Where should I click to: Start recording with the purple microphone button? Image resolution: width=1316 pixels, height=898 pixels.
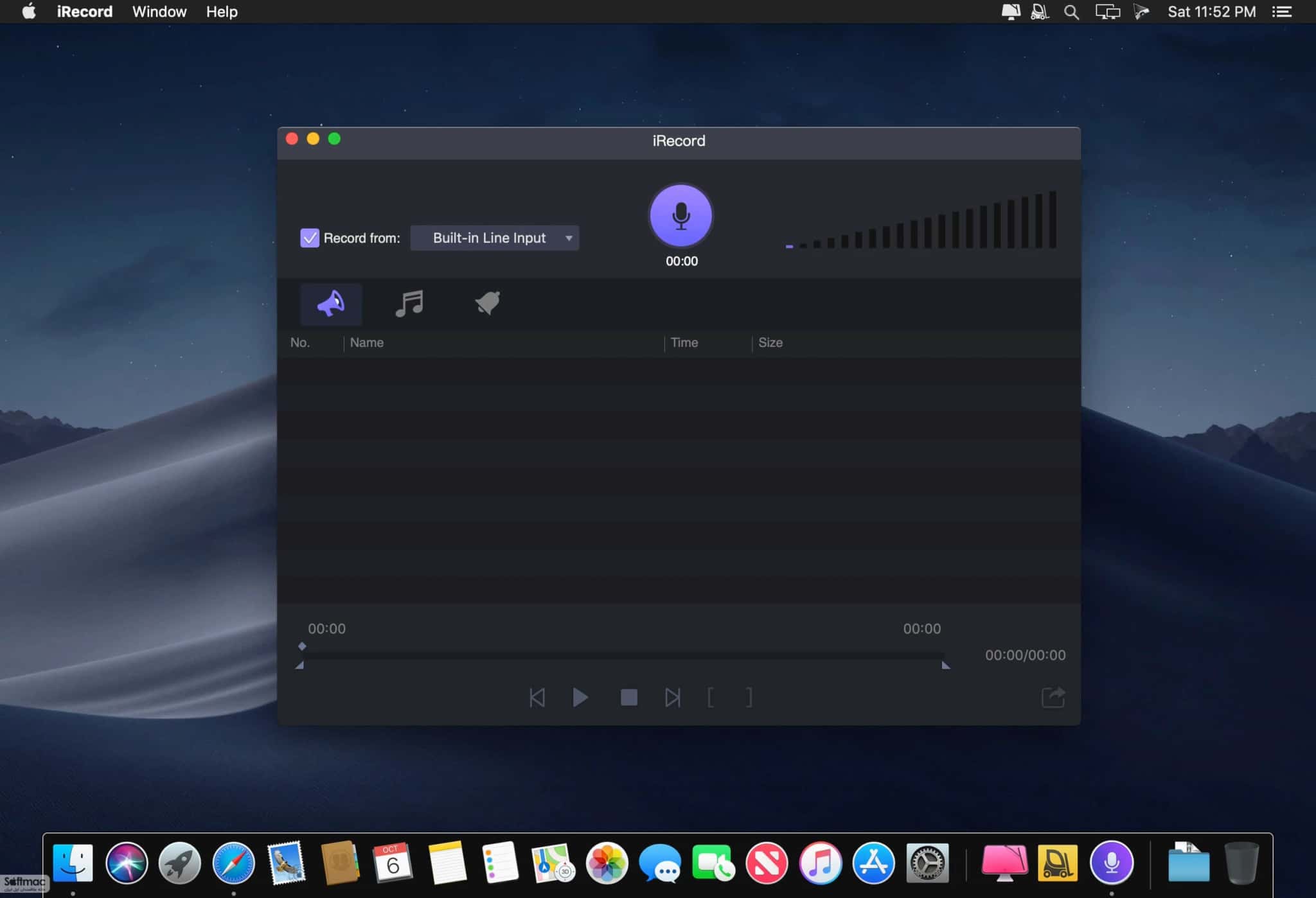coord(680,216)
